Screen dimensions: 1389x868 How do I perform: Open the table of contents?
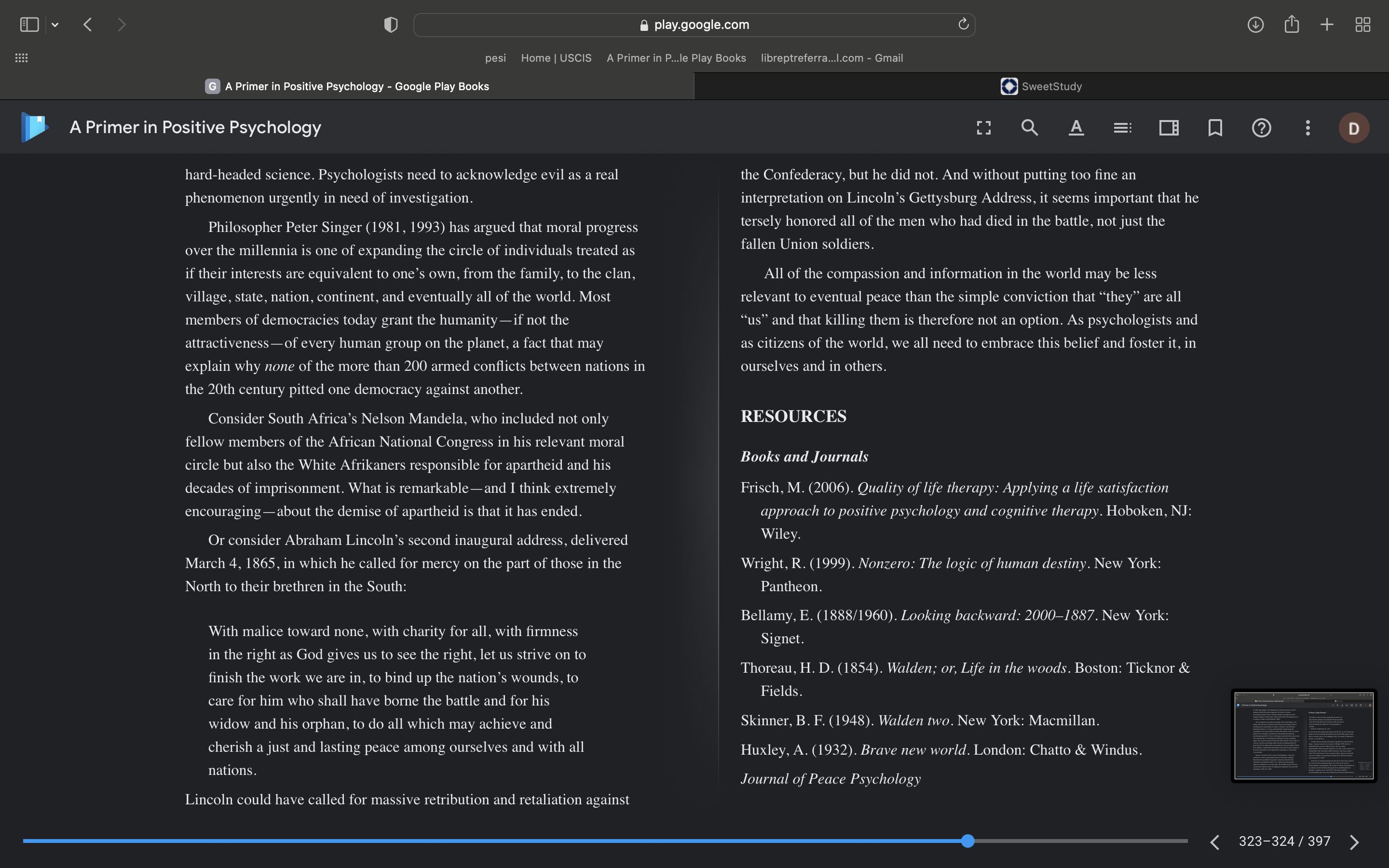pos(1123,127)
